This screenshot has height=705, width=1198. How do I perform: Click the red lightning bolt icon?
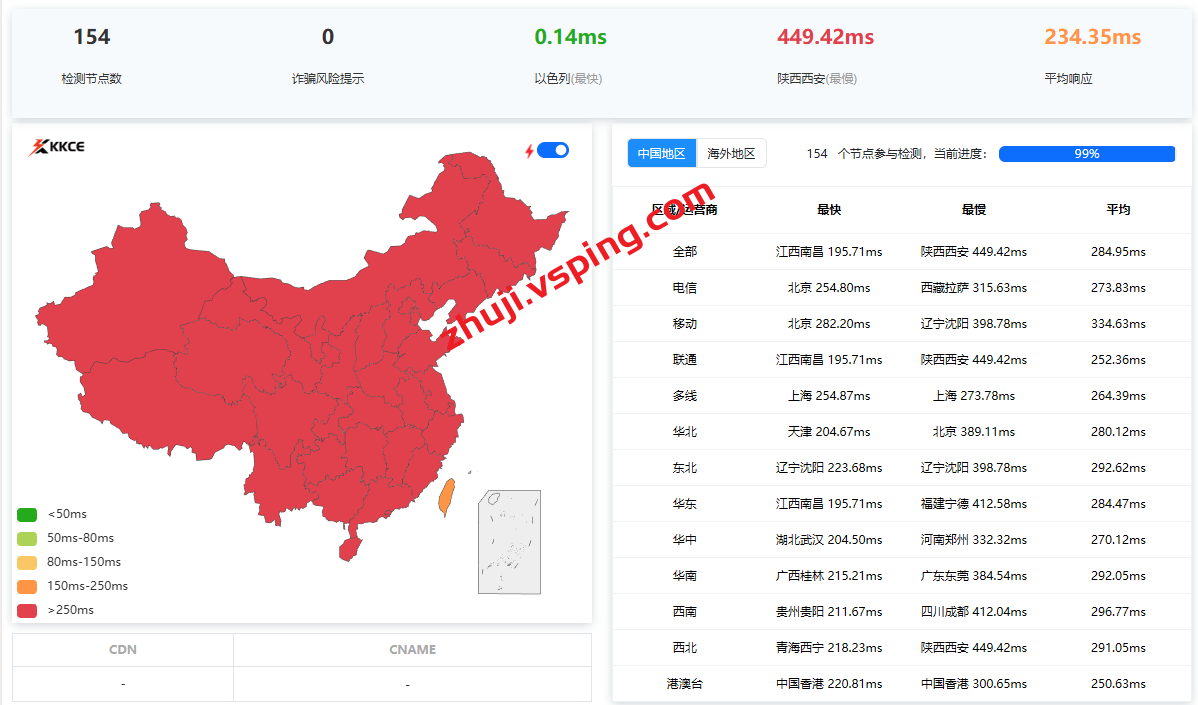529,151
